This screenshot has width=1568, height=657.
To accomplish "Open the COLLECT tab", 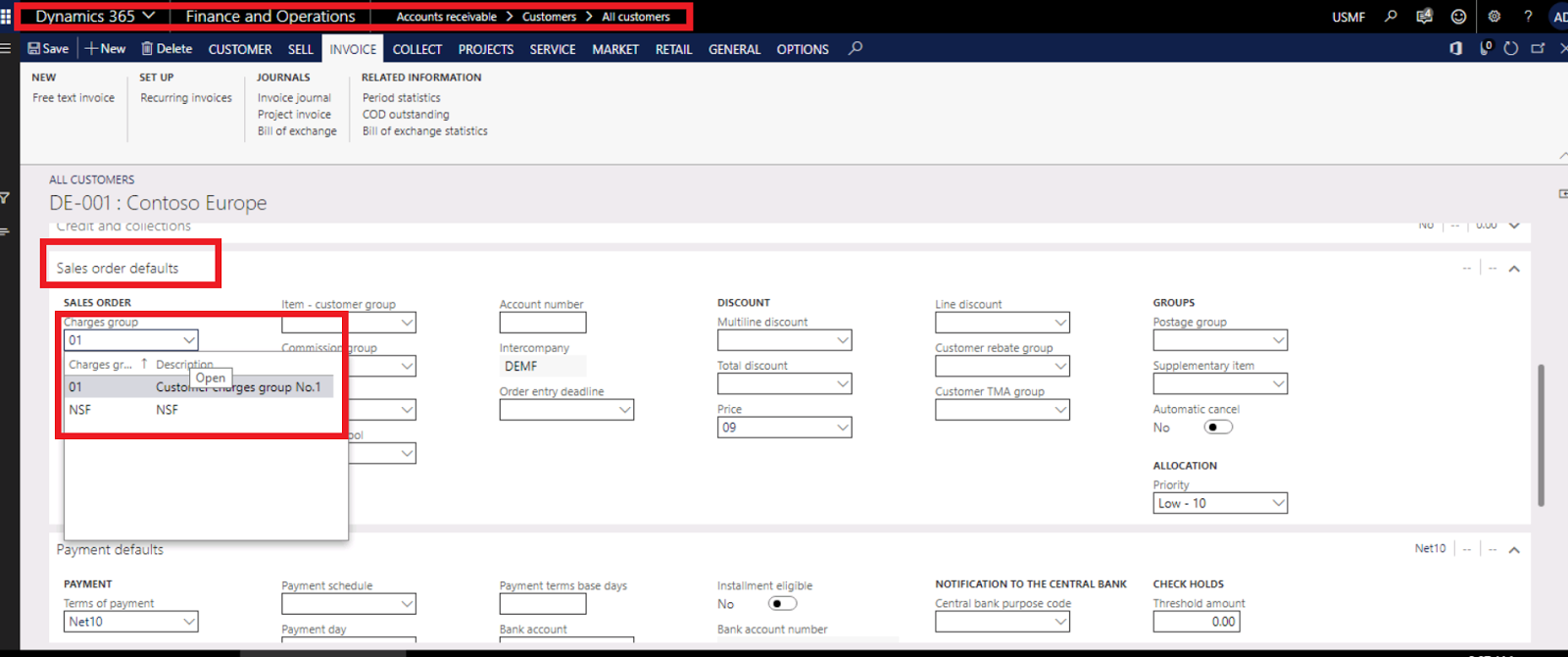I will pyautogui.click(x=417, y=49).
